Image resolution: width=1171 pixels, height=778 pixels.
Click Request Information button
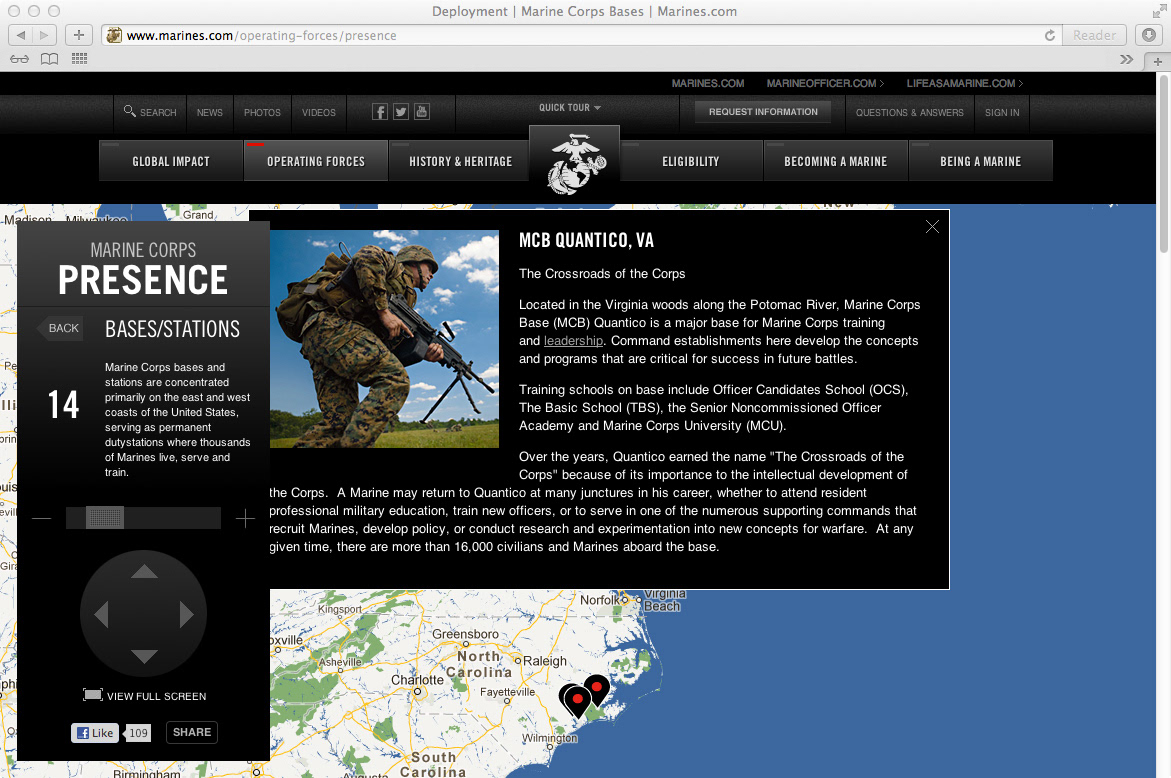click(x=763, y=112)
